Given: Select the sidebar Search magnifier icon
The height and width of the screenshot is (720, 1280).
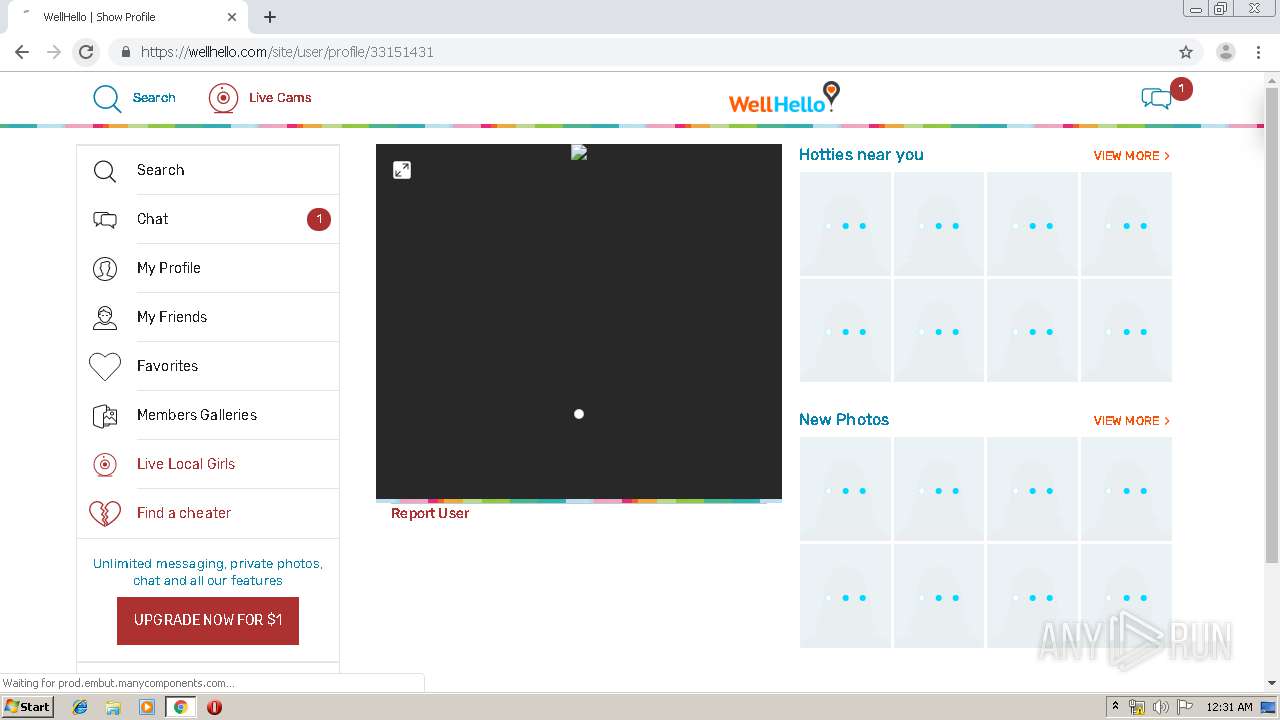Looking at the screenshot, I should point(105,171).
